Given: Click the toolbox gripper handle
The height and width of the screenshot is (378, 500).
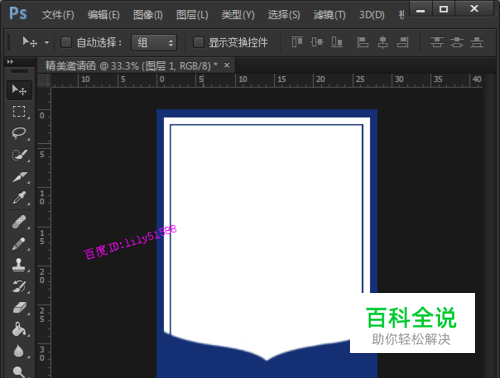Looking at the screenshot, I should pos(19,71).
